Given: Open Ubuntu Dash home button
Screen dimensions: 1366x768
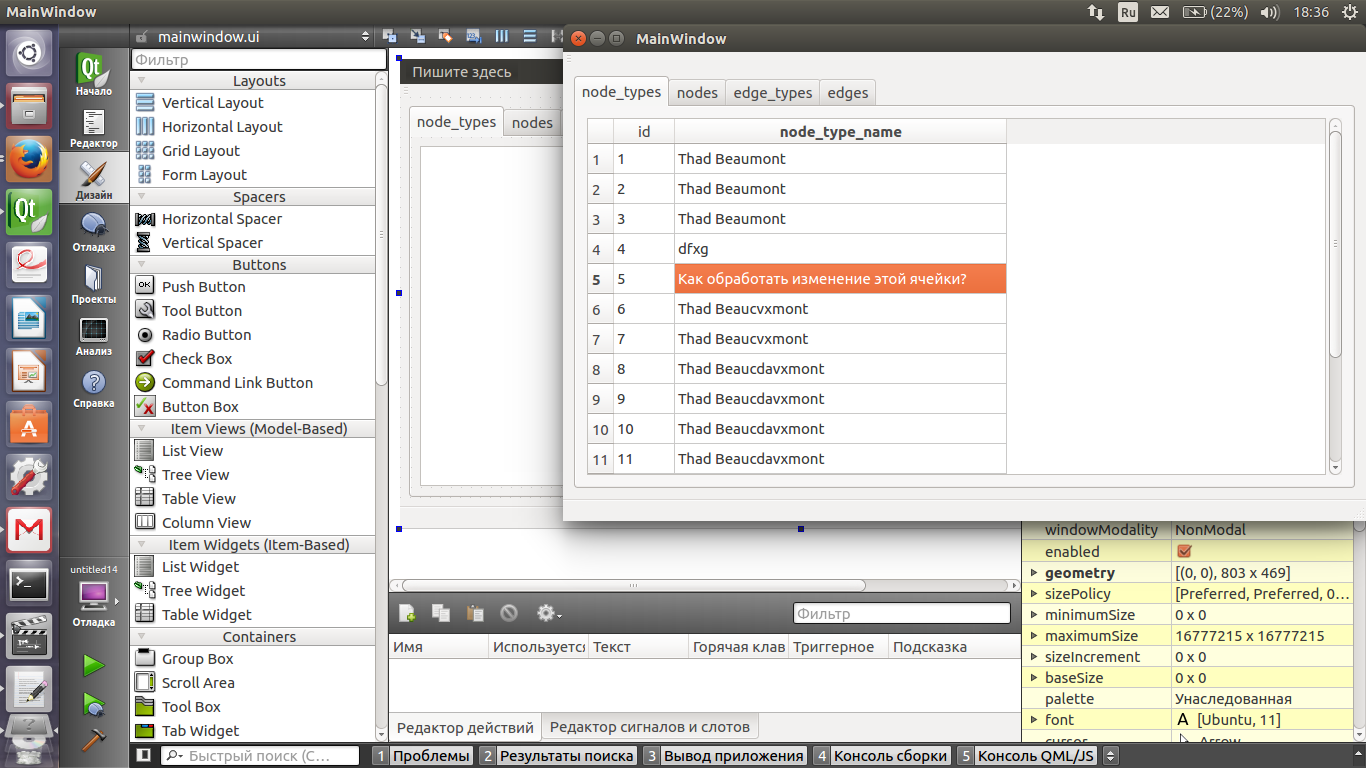Looking at the screenshot, I should tap(29, 53).
